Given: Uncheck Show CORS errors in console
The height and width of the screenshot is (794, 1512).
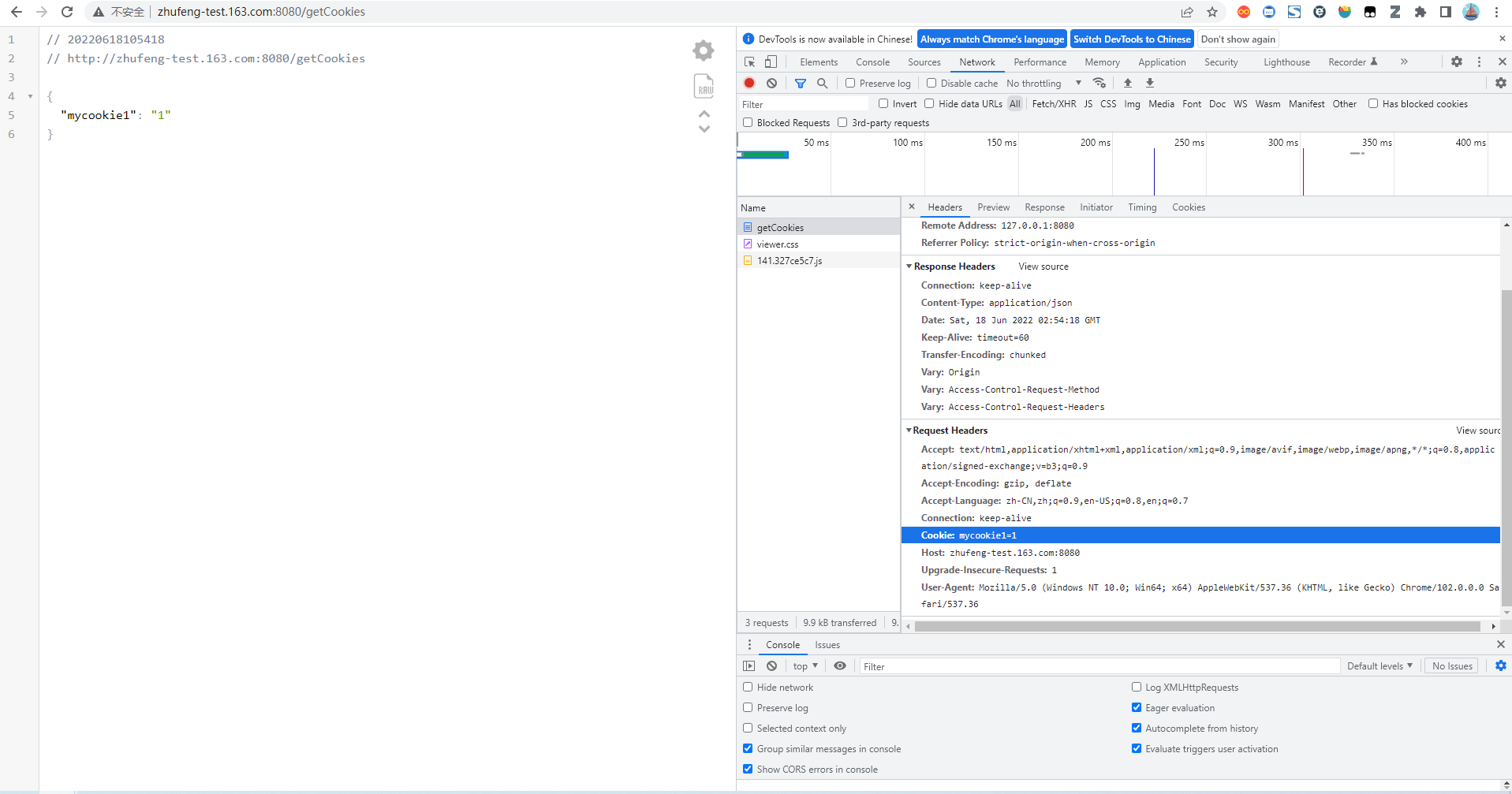Looking at the screenshot, I should click(748, 769).
